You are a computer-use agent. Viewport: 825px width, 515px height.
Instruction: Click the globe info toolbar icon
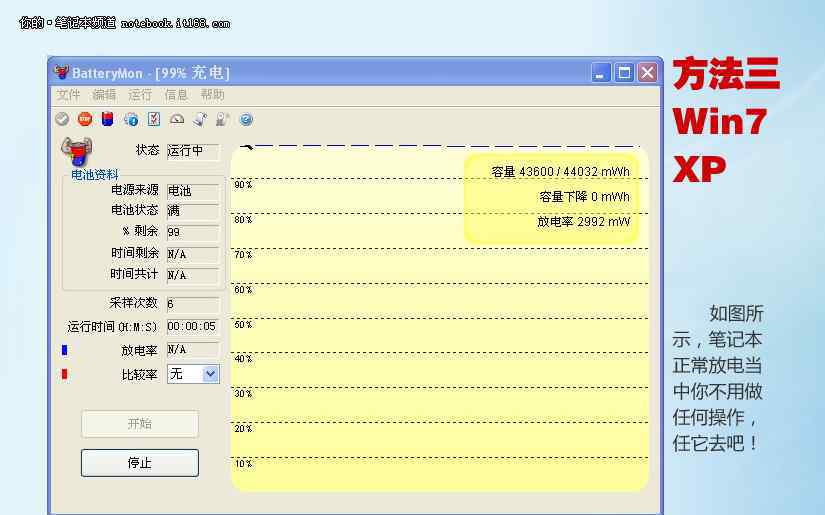coord(131,119)
